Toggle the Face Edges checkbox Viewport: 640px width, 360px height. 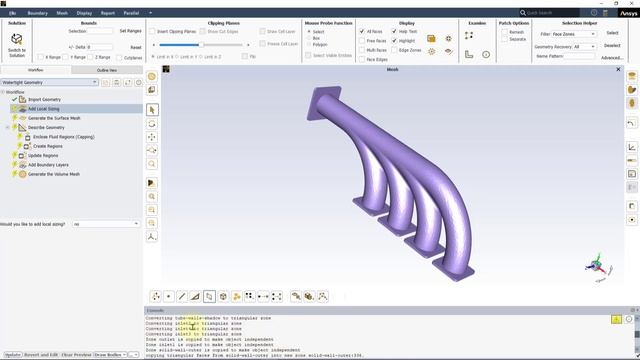tap(362, 59)
